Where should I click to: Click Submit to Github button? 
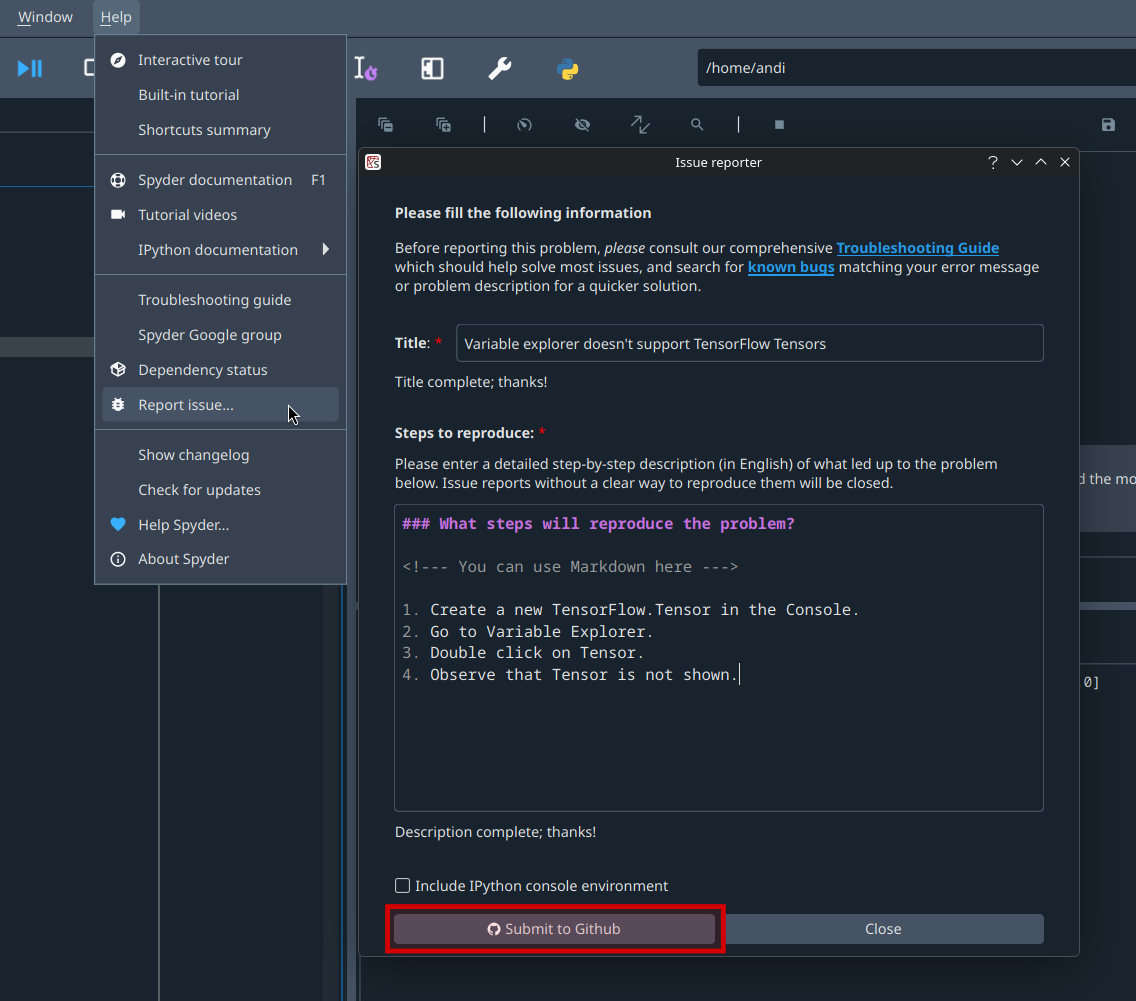[x=554, y=929]
